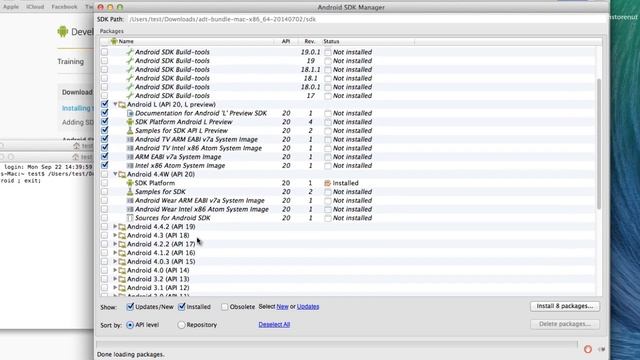This screenshot has height=360, width=640.
Task: Click Android Wear ARM EABI v7a image icon
Action: [130, 200]
